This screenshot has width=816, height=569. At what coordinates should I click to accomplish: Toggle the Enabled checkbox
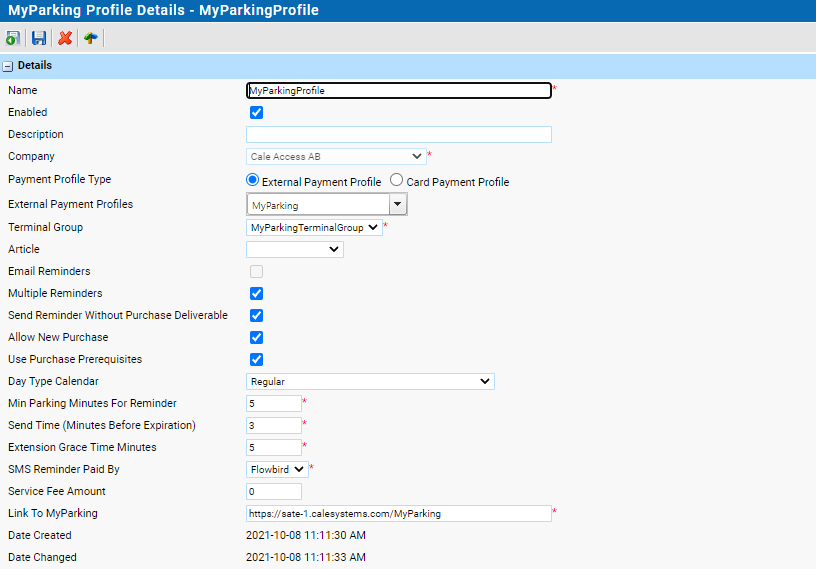(257, 112)
